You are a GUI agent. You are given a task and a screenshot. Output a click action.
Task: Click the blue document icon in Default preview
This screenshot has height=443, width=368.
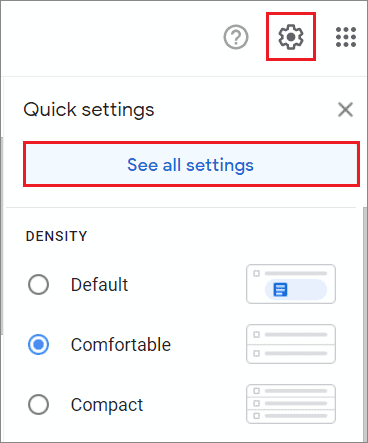[280, 290]
